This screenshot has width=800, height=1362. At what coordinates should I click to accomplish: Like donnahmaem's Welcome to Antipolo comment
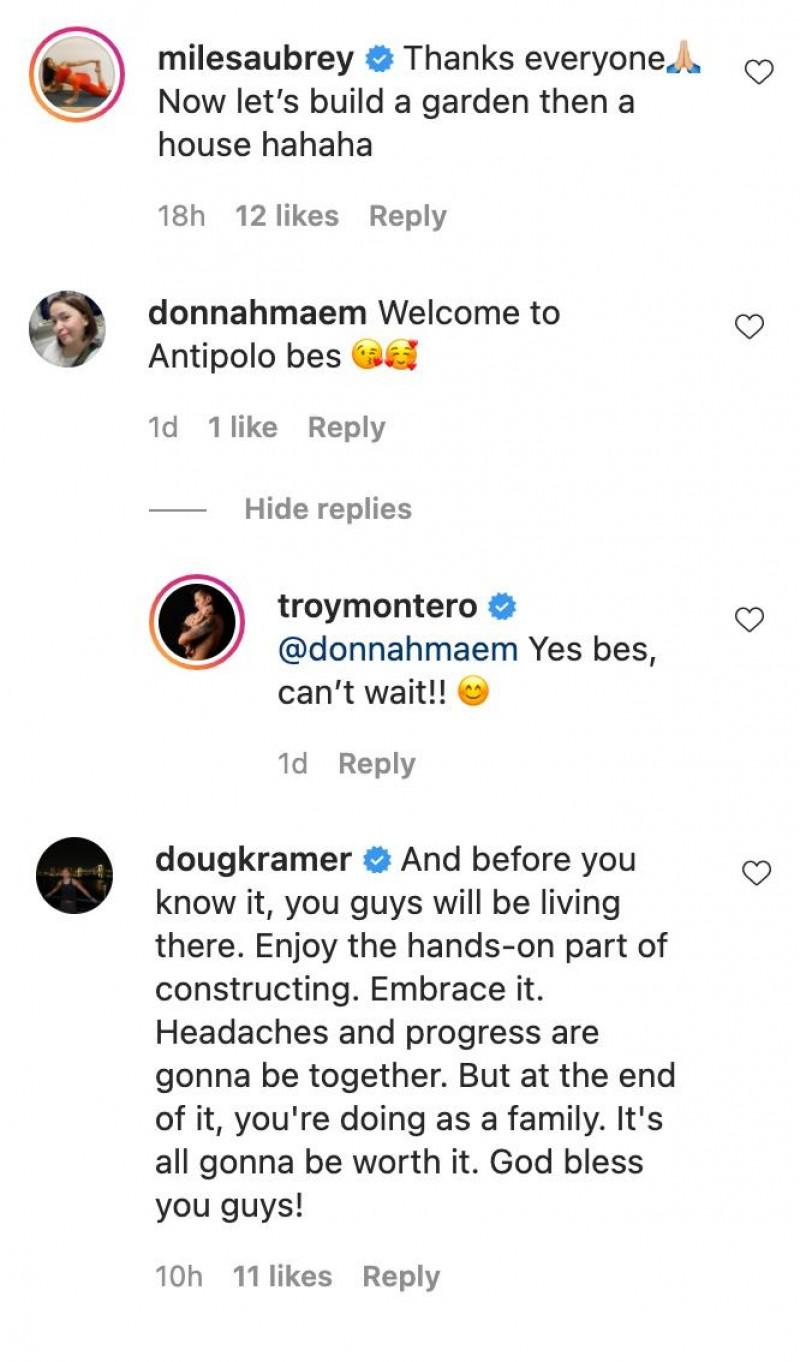tap(749, 326)
